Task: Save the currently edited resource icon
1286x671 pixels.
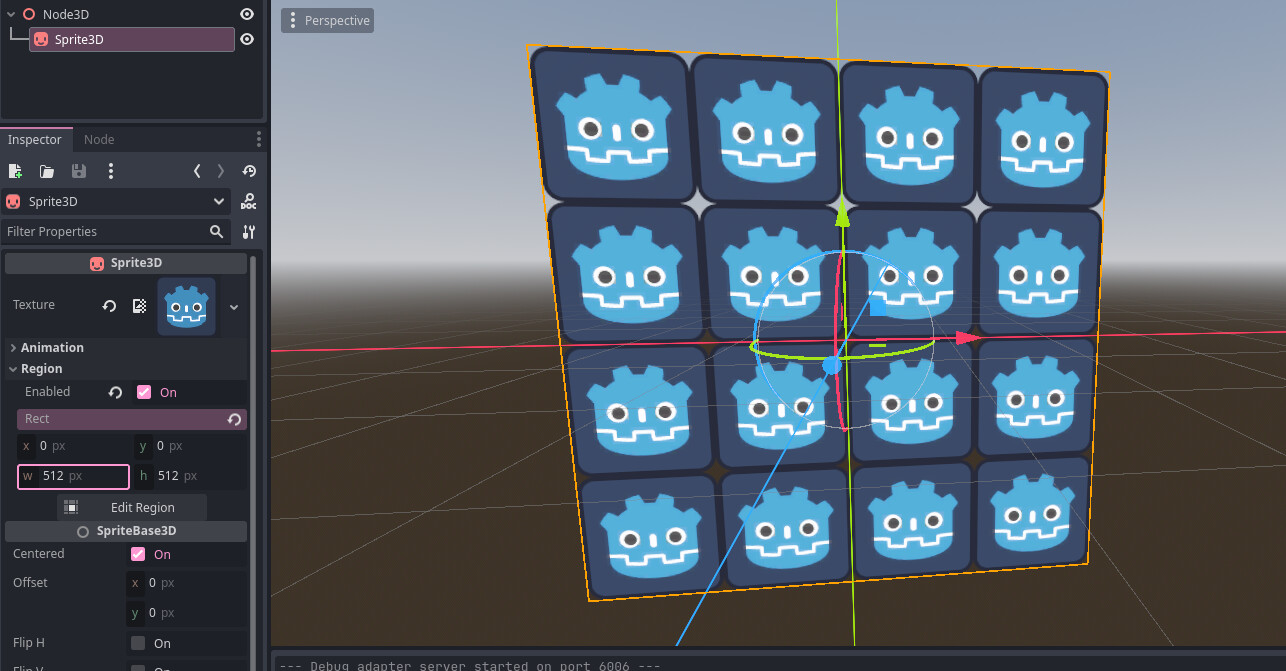Action: [x=79, y=171]
